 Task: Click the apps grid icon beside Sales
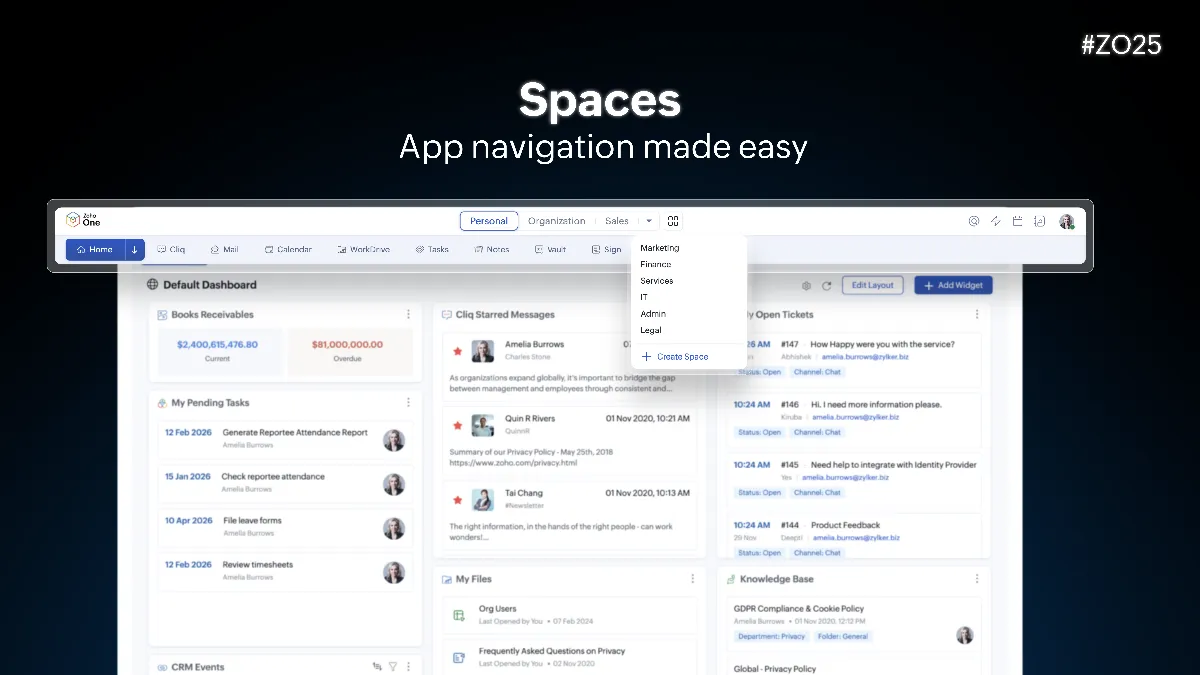point(673,221)
